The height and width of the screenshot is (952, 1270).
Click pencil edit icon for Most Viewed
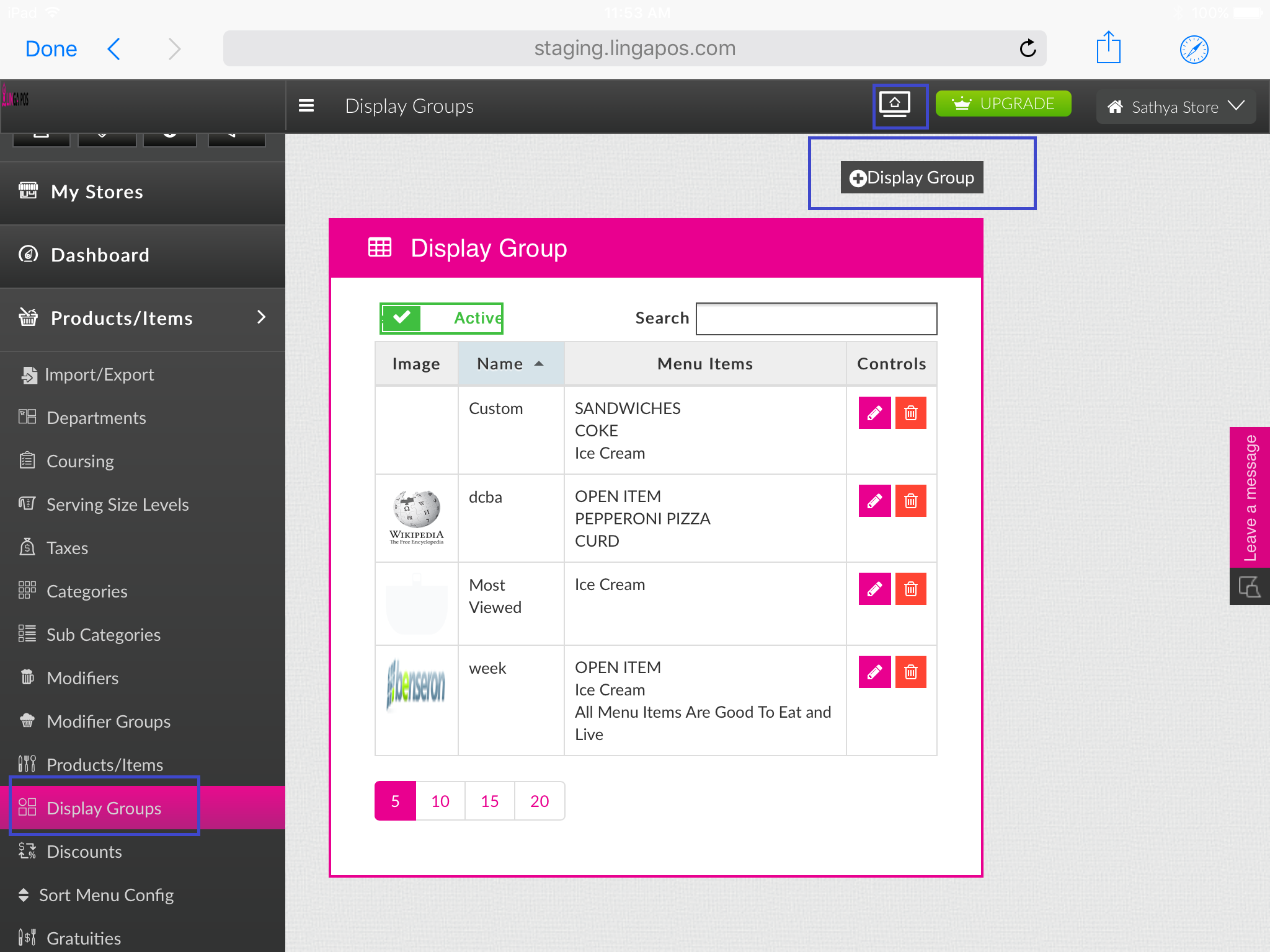pyautogui.click(x=874, y=589)
